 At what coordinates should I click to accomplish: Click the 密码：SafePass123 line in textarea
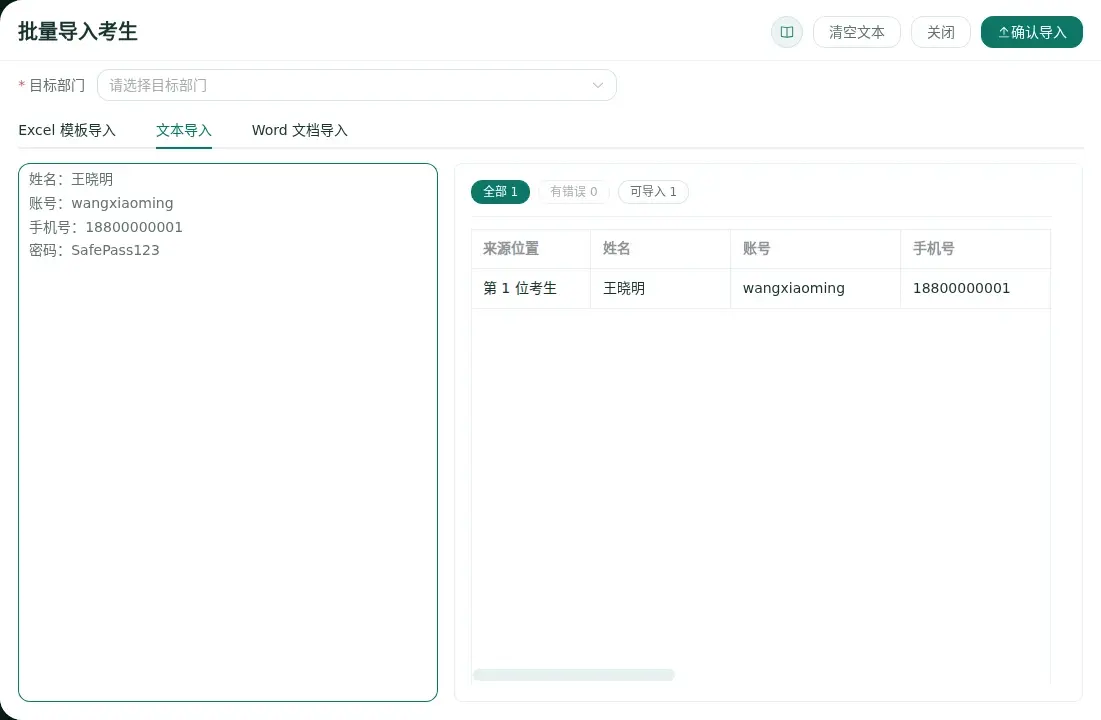pos(94,251)
